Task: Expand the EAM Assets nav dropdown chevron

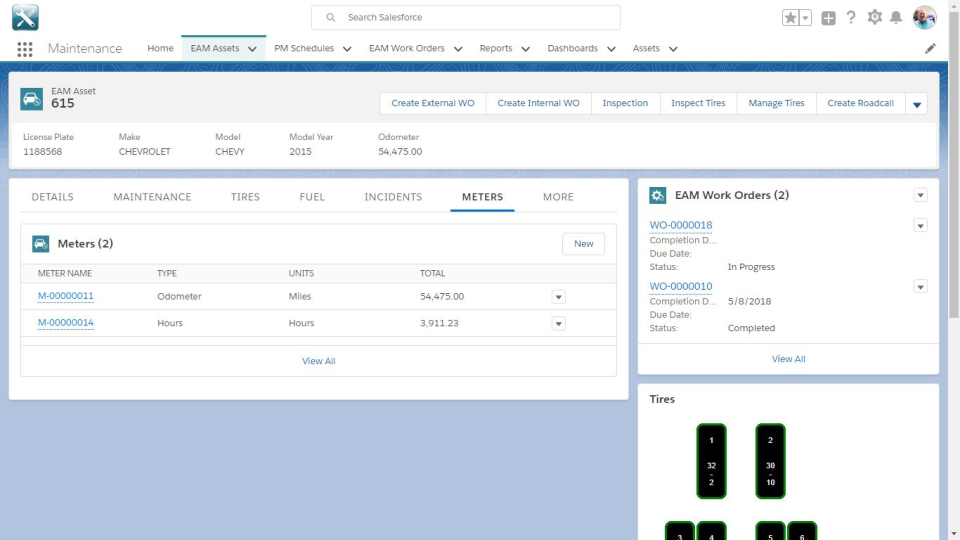Action: [252, 49]
